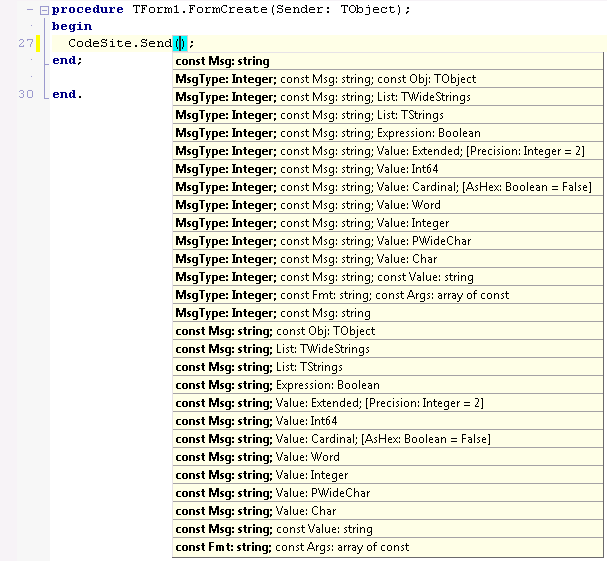Viewport: 607px width, 561px height.
Task: Select MsgType overload with List: TStrings
Action: pos(388,115)
